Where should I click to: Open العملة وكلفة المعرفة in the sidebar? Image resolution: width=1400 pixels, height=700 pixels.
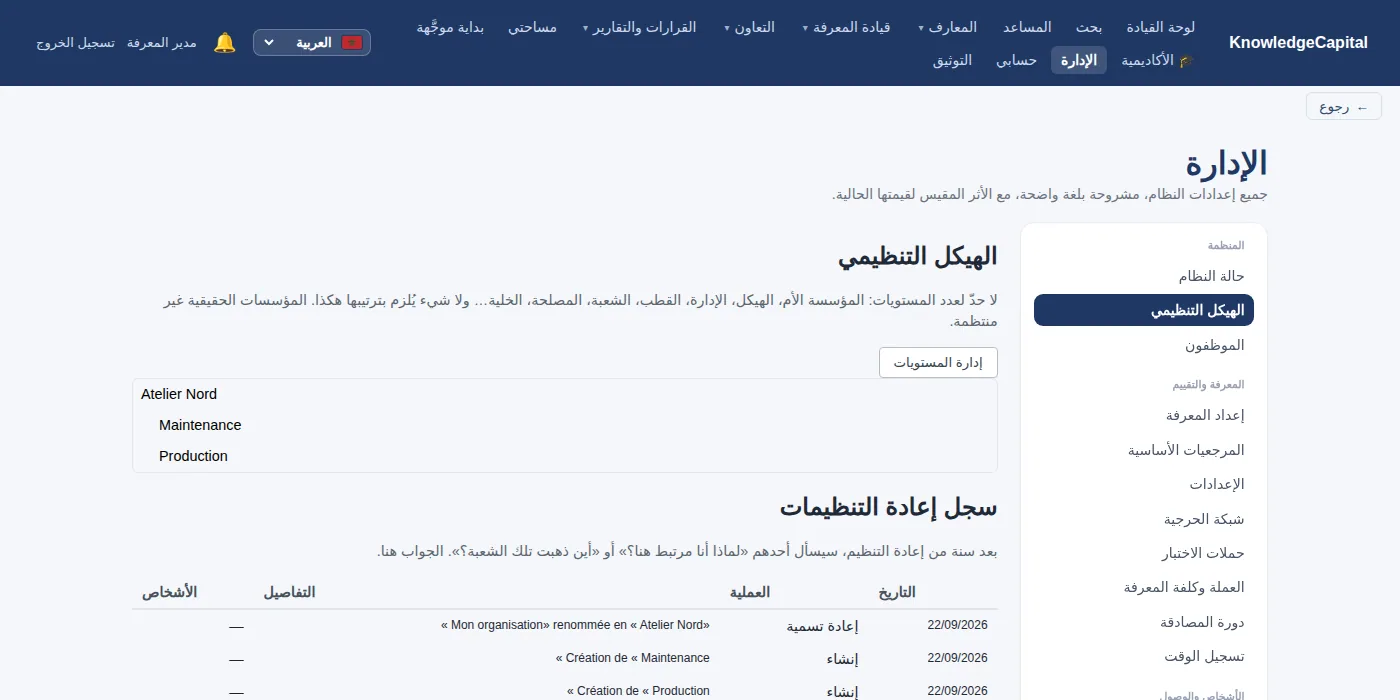coord(1144,587)
